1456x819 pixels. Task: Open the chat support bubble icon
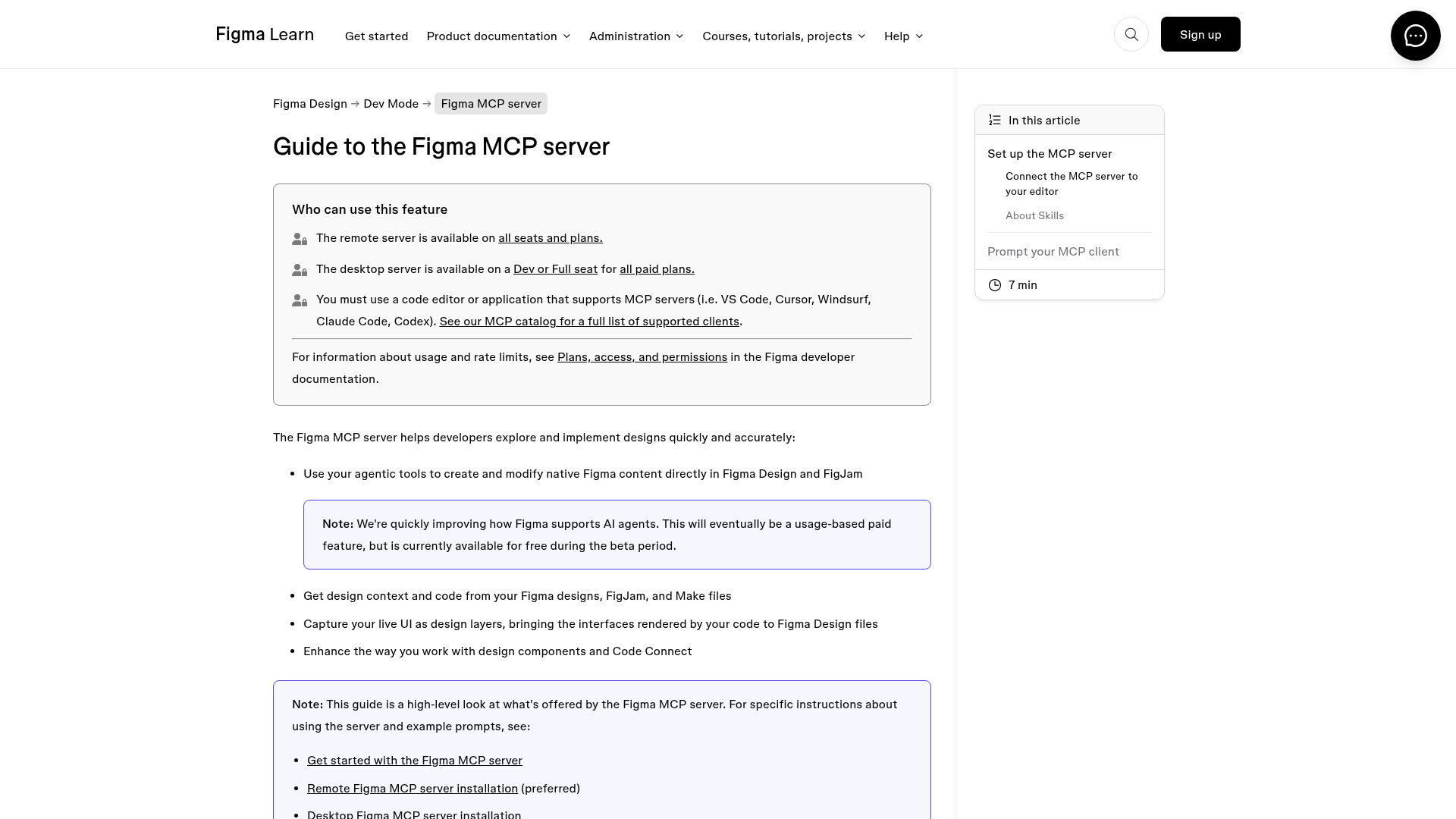[1415, 36]
